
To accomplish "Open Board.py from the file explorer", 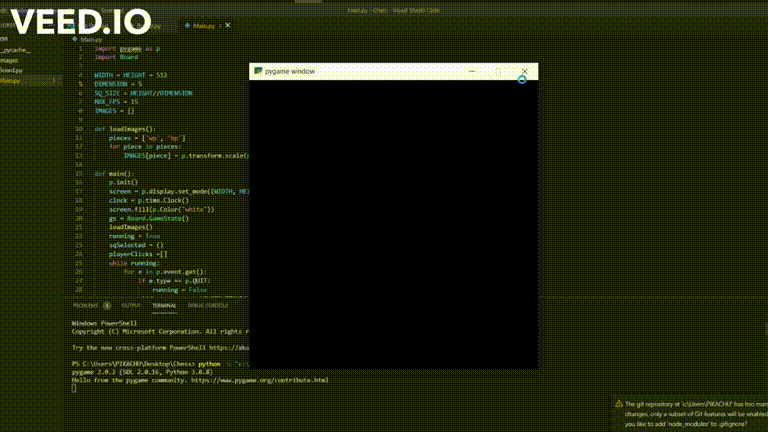I will [x=11, y=71].
